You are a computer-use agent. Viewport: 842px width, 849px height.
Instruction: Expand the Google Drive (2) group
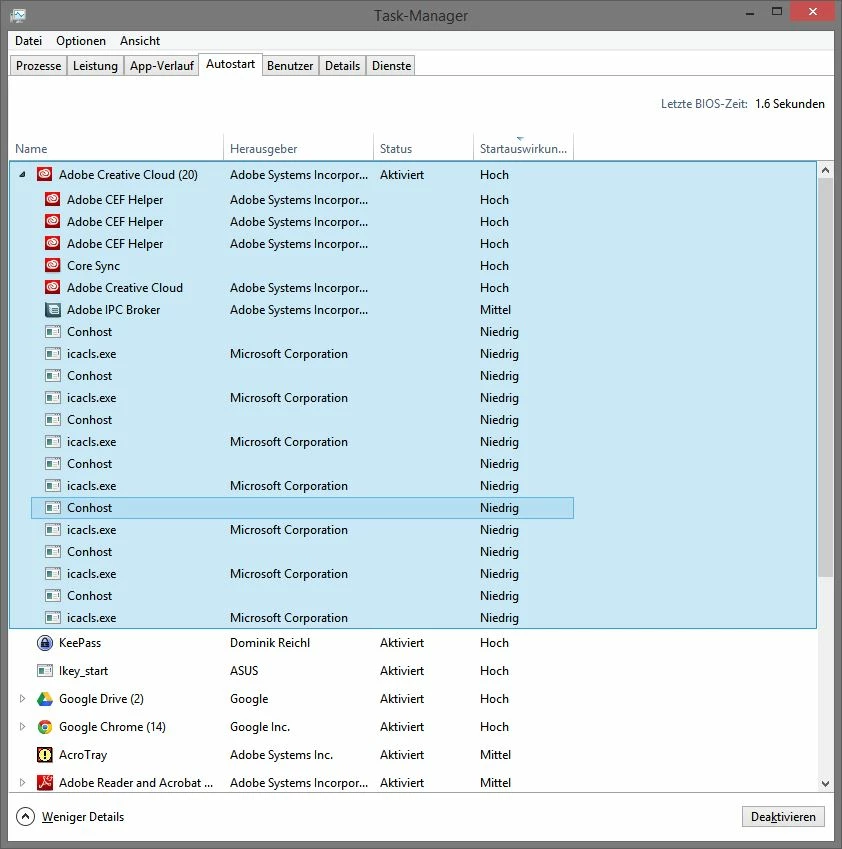click(x=22, y=698)
